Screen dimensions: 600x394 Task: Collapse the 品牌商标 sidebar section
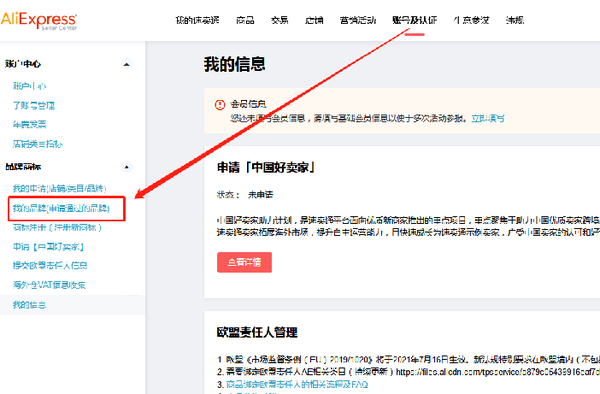click(x=126, y=167)
